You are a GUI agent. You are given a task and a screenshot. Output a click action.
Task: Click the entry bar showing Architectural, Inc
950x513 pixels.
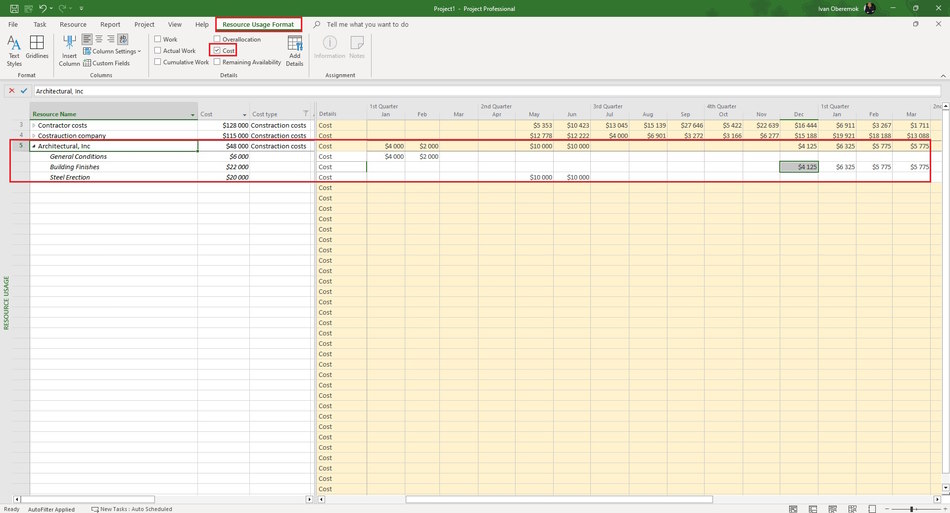tap(487, 91)
